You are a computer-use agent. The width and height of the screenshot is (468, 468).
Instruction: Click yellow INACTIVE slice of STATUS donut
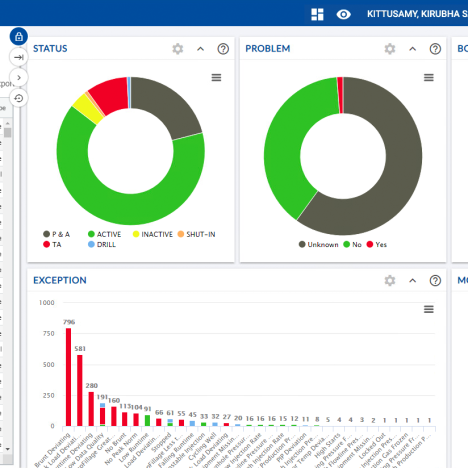(87, 109)
